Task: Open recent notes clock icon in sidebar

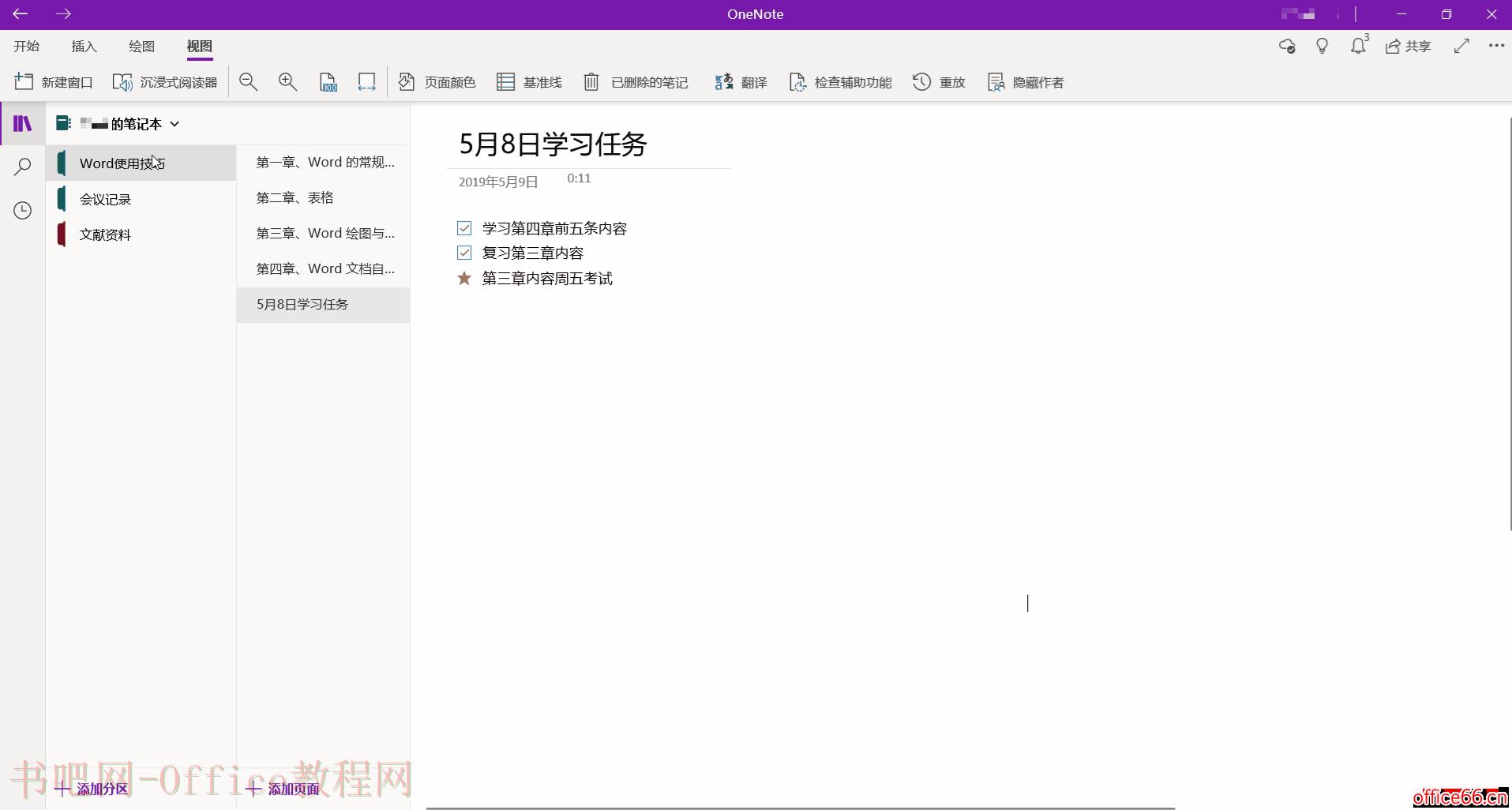Action: point(22,210)
